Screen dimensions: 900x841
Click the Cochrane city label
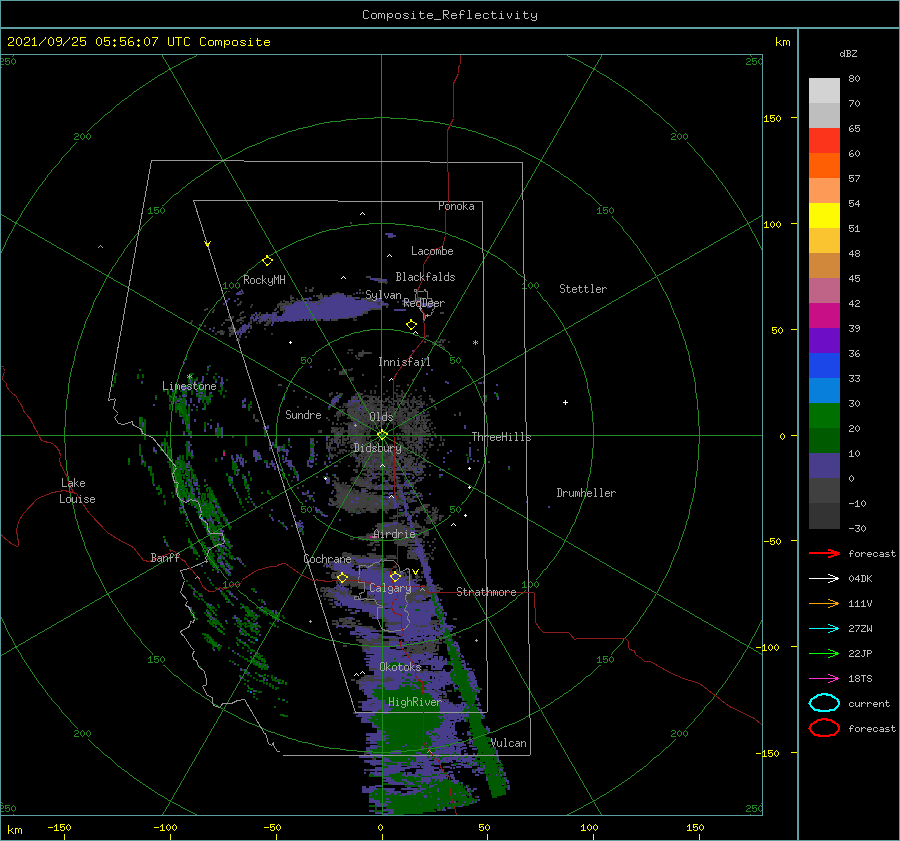coord(327,559)
